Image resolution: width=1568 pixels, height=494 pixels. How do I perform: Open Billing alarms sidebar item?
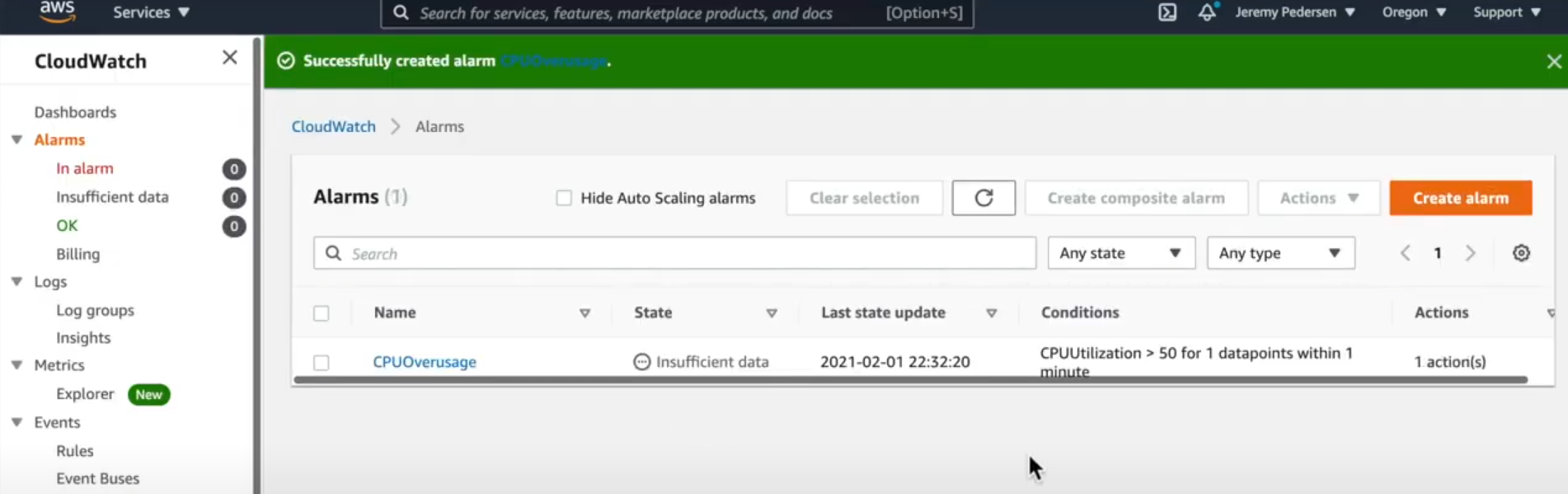[x=77, y=254]
